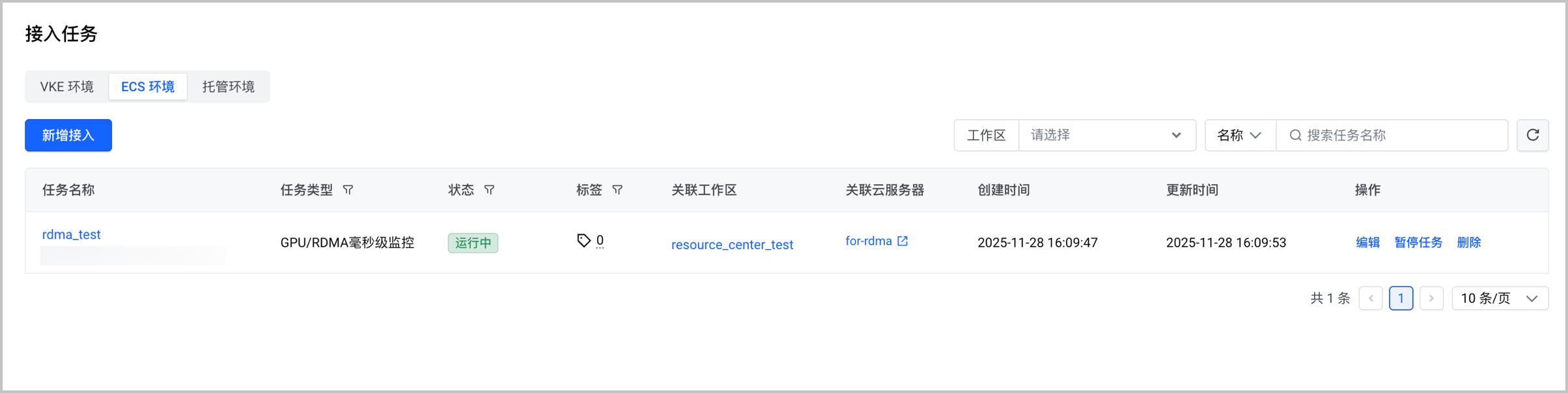This screenshot has width=1568, height=393.
Task: Open the resource_center_test workspace link
Action: point(732,245)
